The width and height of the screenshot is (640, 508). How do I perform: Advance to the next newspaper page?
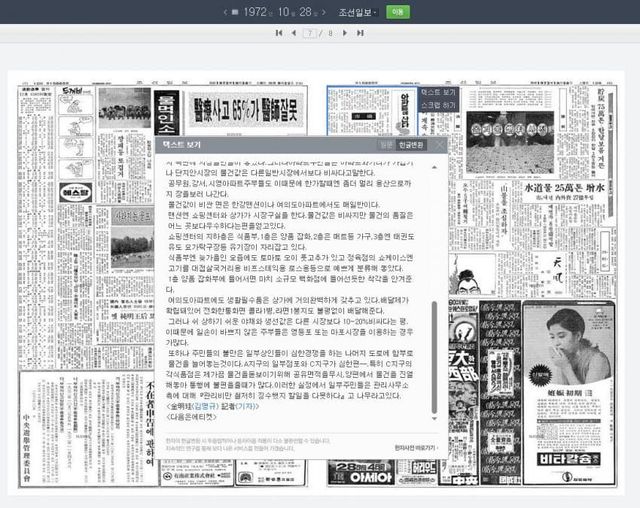point(347,33)
